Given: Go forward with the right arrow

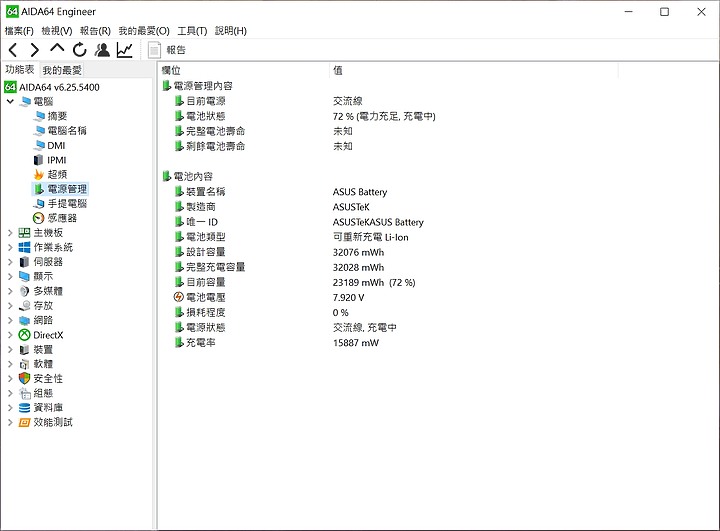Looking at the screenshot, I should point(35,50).
